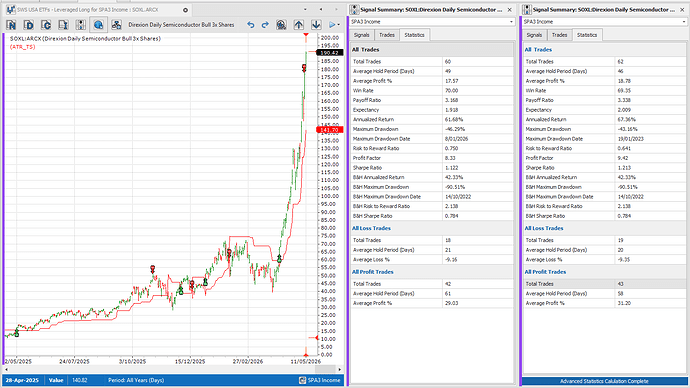
Task: Click the redo arrow in chart toolbar
Action: tap(265, 25)
